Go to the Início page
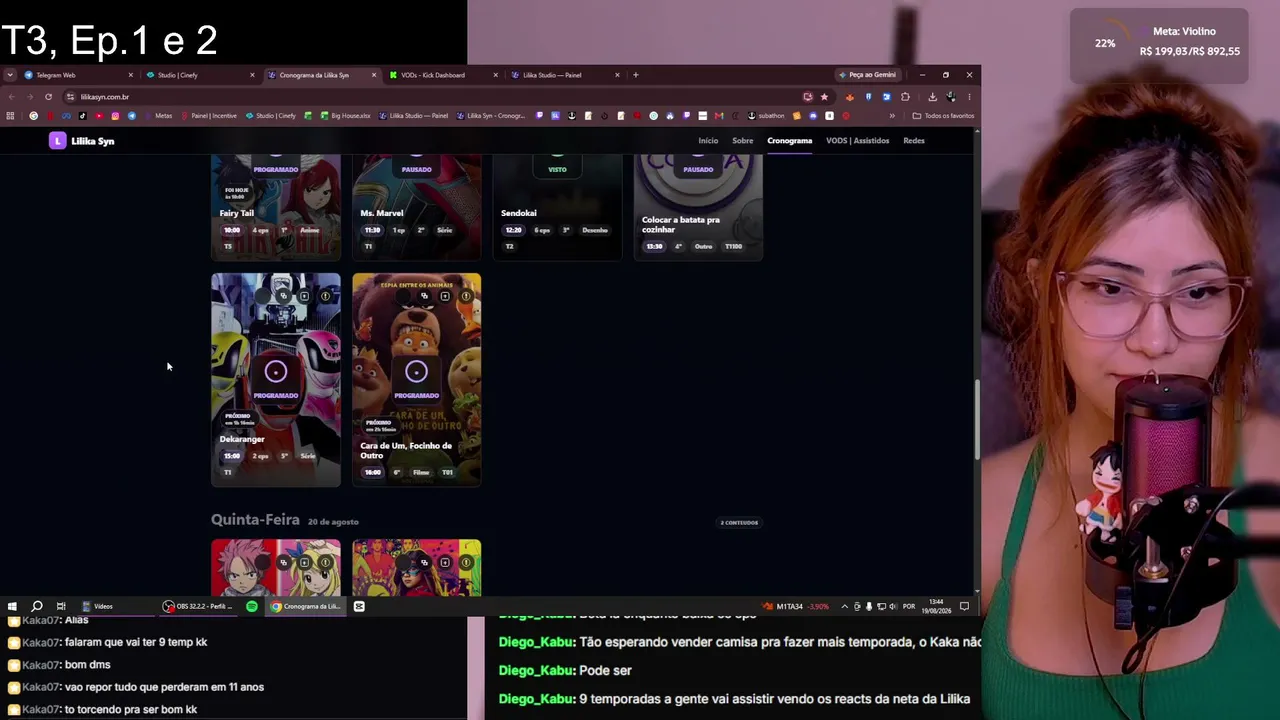 pyautogui.click(x=708, y=141)
